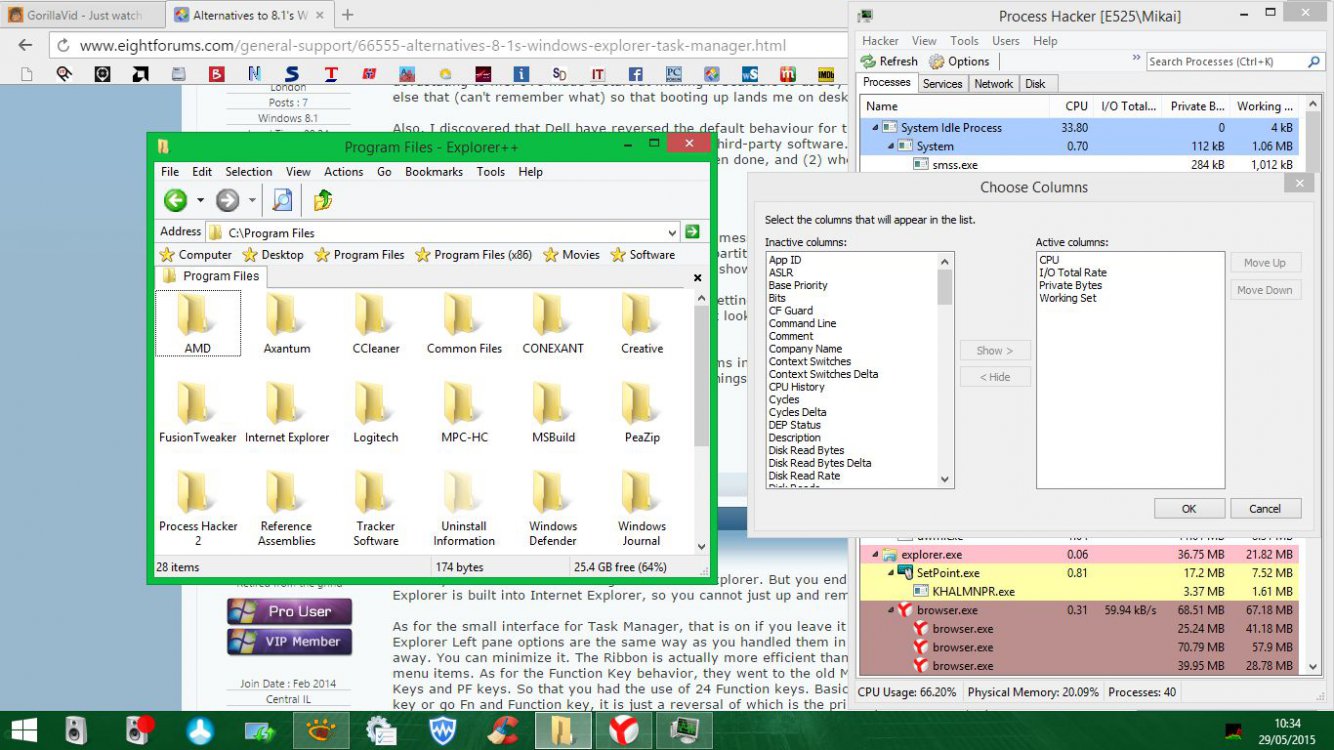This screenshot has width=1334, height=750.
Task: Select the PeaZip folder icon
Action: [x=641, y=403]
